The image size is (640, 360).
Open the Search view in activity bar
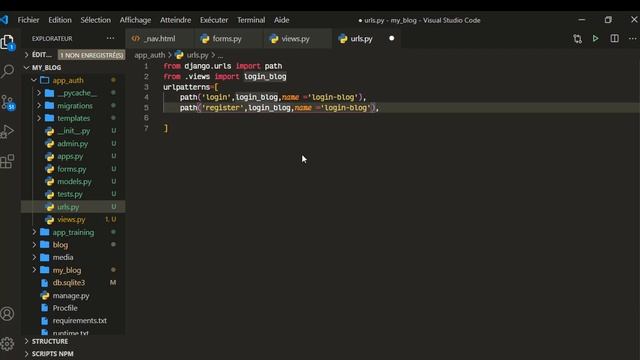pyautogui.click(x=7, y=71)
